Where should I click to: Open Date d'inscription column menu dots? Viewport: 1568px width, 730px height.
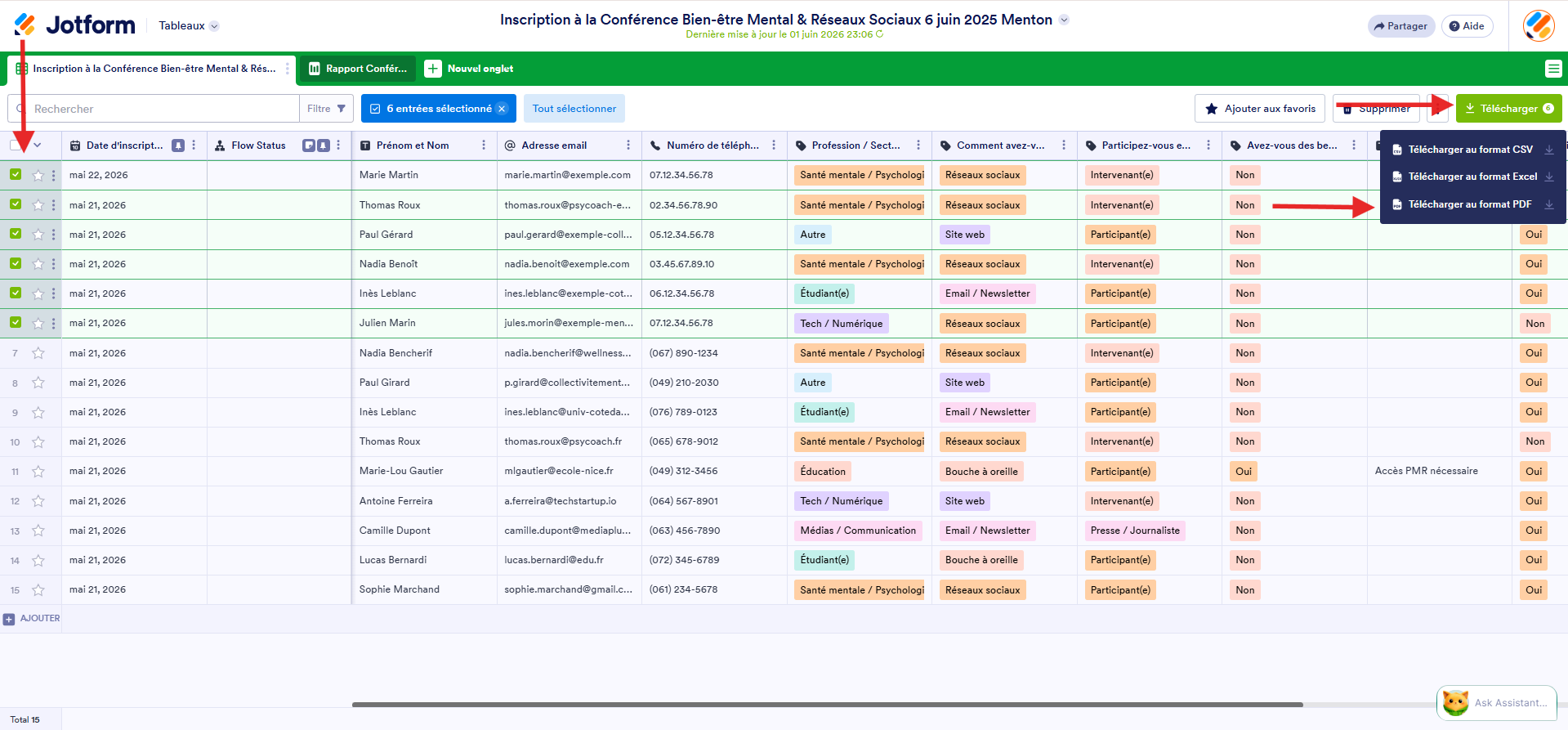(x=194, y=146)
